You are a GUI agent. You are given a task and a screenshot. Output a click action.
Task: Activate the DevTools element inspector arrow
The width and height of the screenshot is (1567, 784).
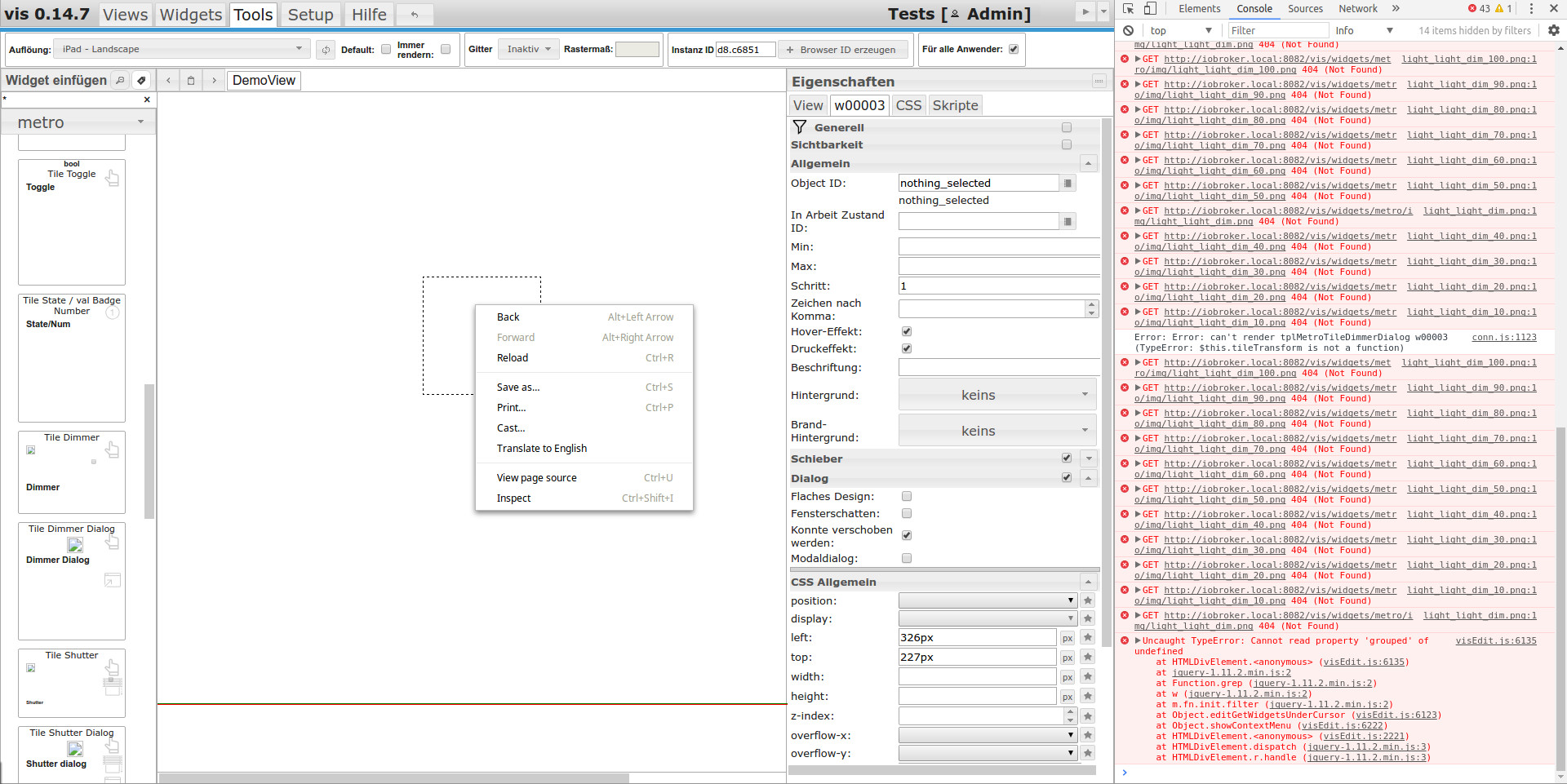tap(1129, 9)
